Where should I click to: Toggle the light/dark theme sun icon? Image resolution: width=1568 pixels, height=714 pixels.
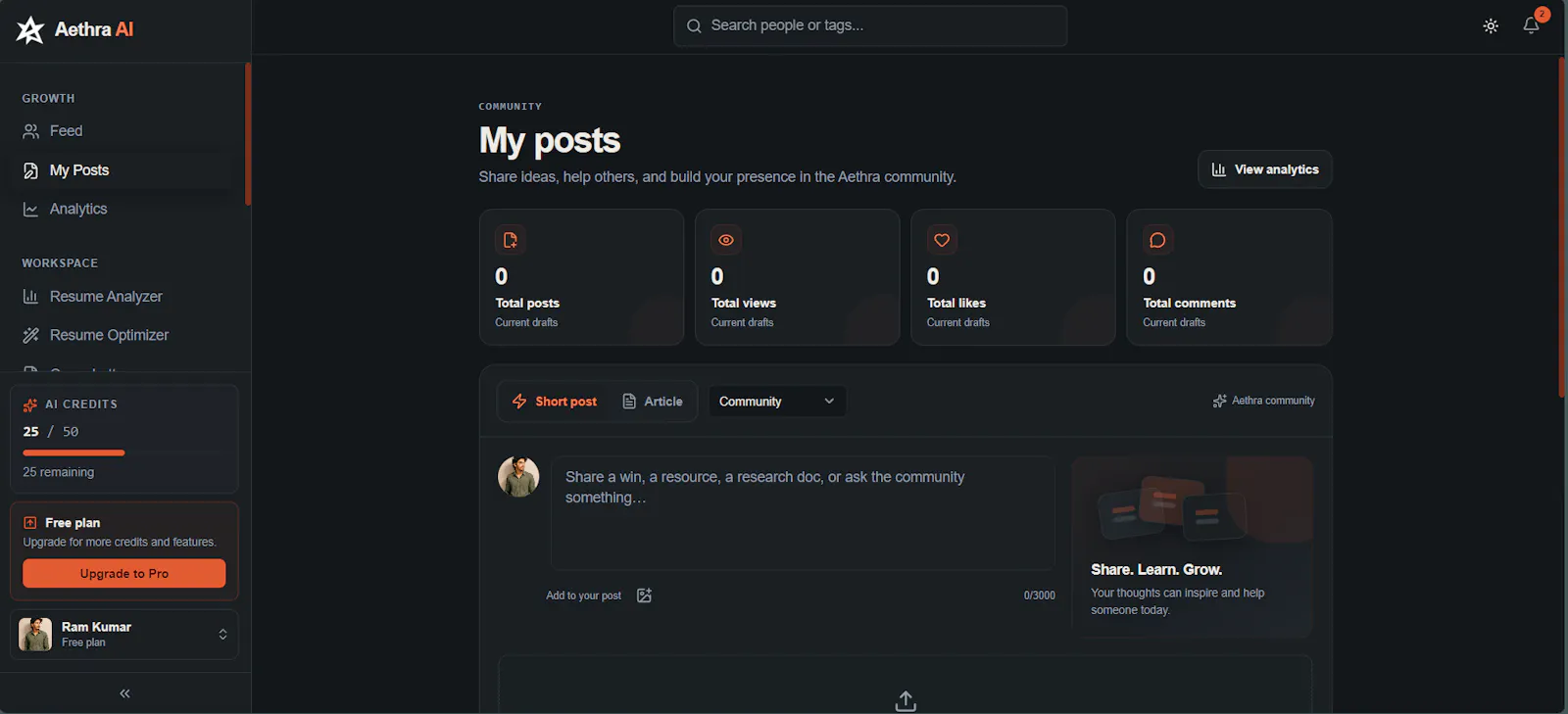1491,26
